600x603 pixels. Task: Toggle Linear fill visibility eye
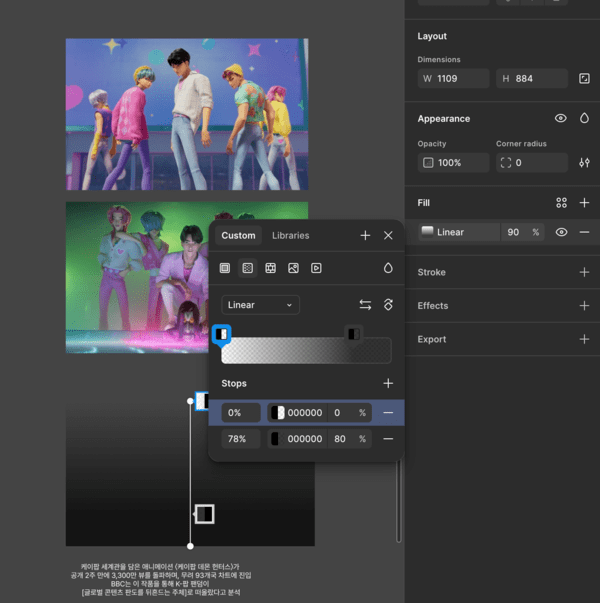pyautogui.click(x=561, y=232)
